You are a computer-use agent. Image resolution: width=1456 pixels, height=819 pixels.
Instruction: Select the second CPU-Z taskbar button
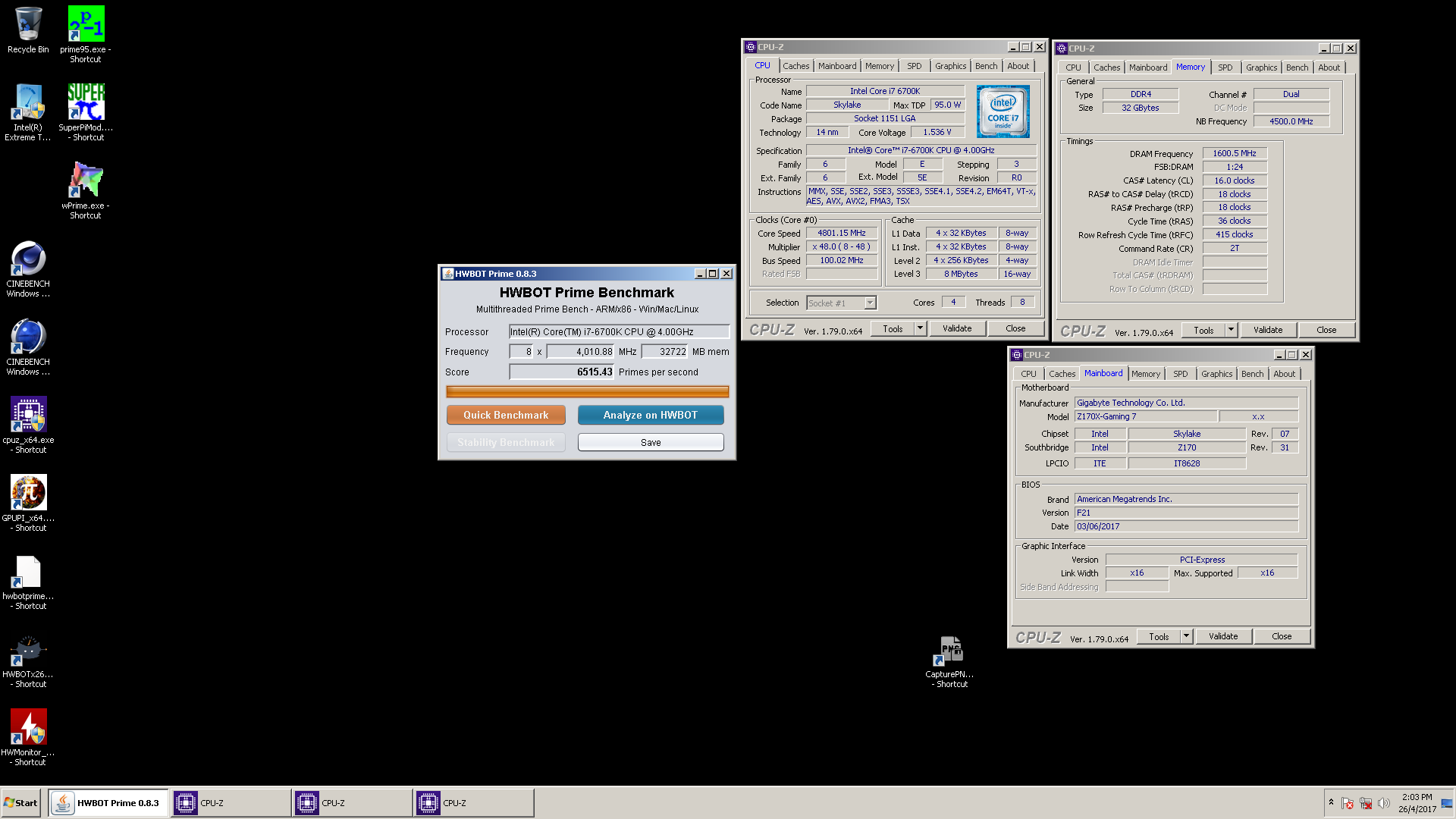click(352, 803)
